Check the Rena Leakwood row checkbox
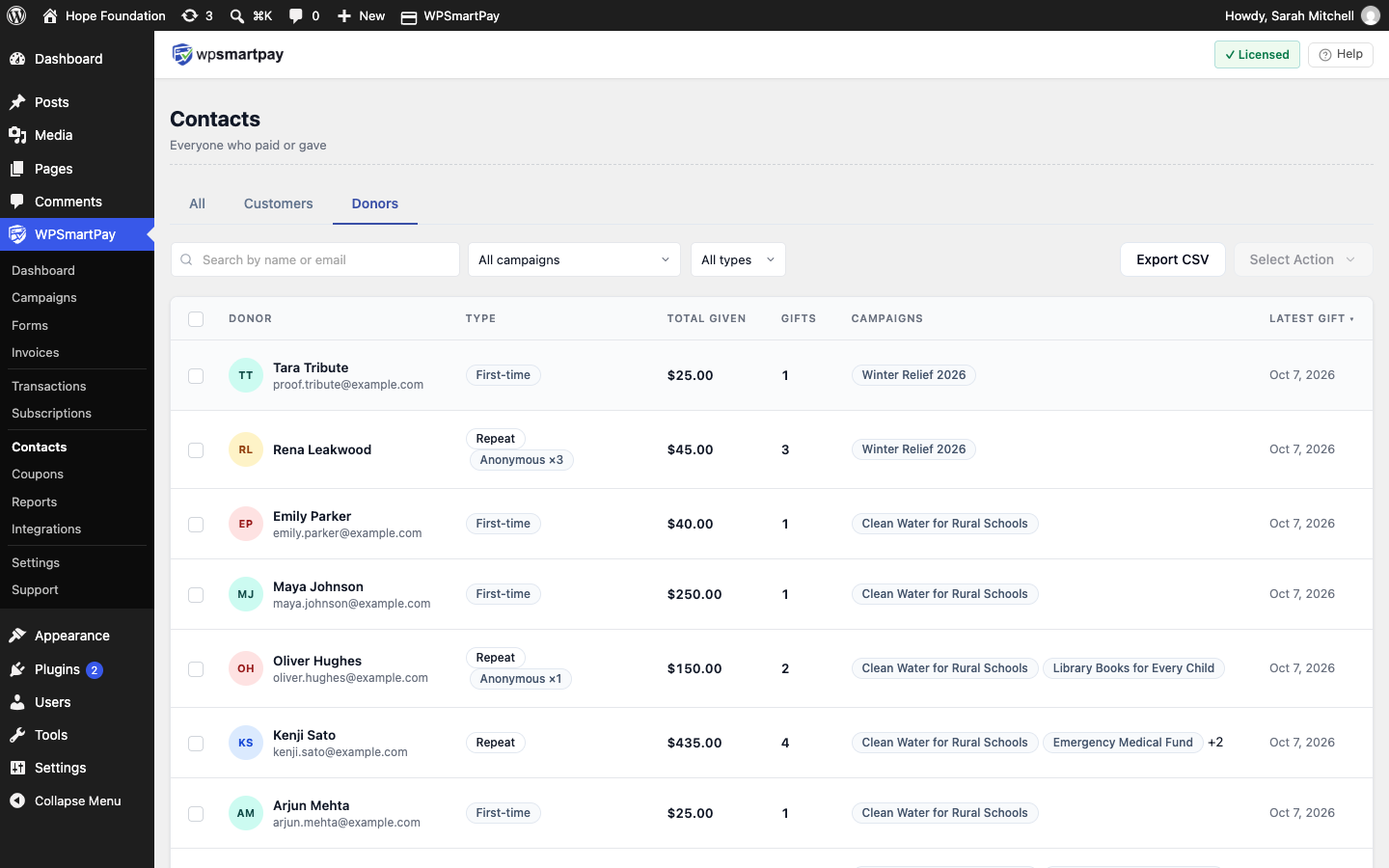Screen dimensions: 1389x868 click(196, 450)
